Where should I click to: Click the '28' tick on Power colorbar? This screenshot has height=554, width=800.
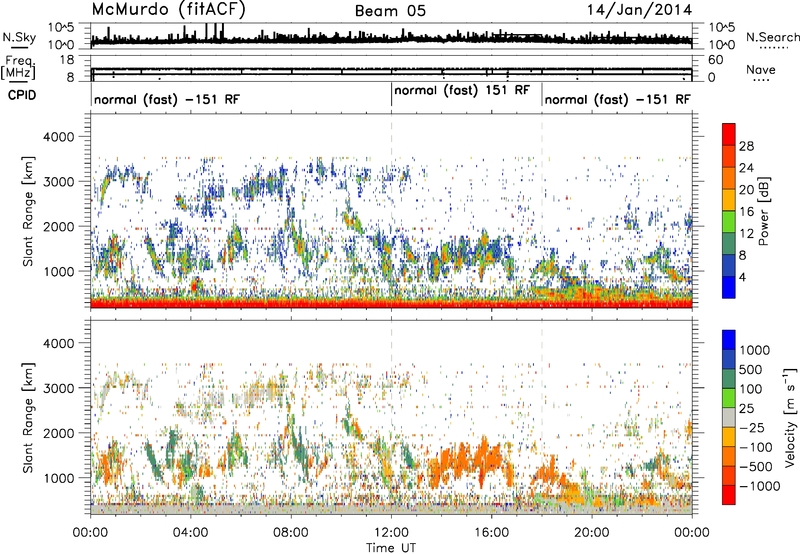pyautogui.click(x=746, y=146)
